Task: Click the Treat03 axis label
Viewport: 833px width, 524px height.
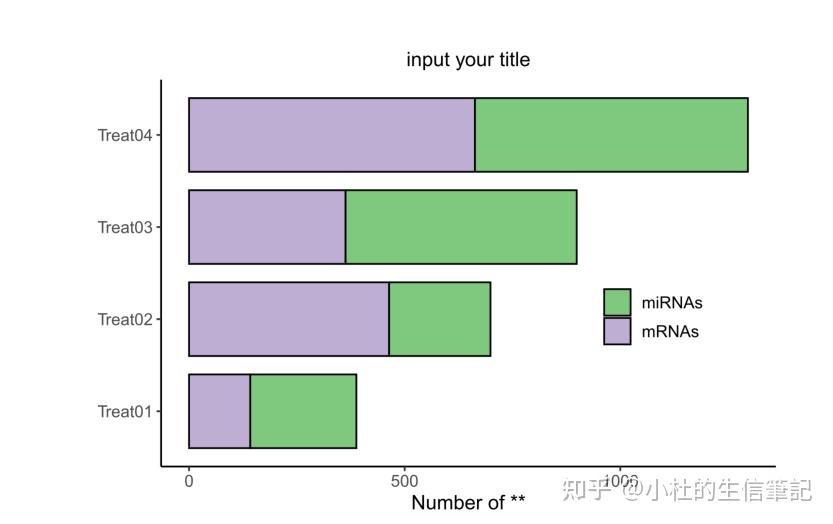Action: [125, 227]
